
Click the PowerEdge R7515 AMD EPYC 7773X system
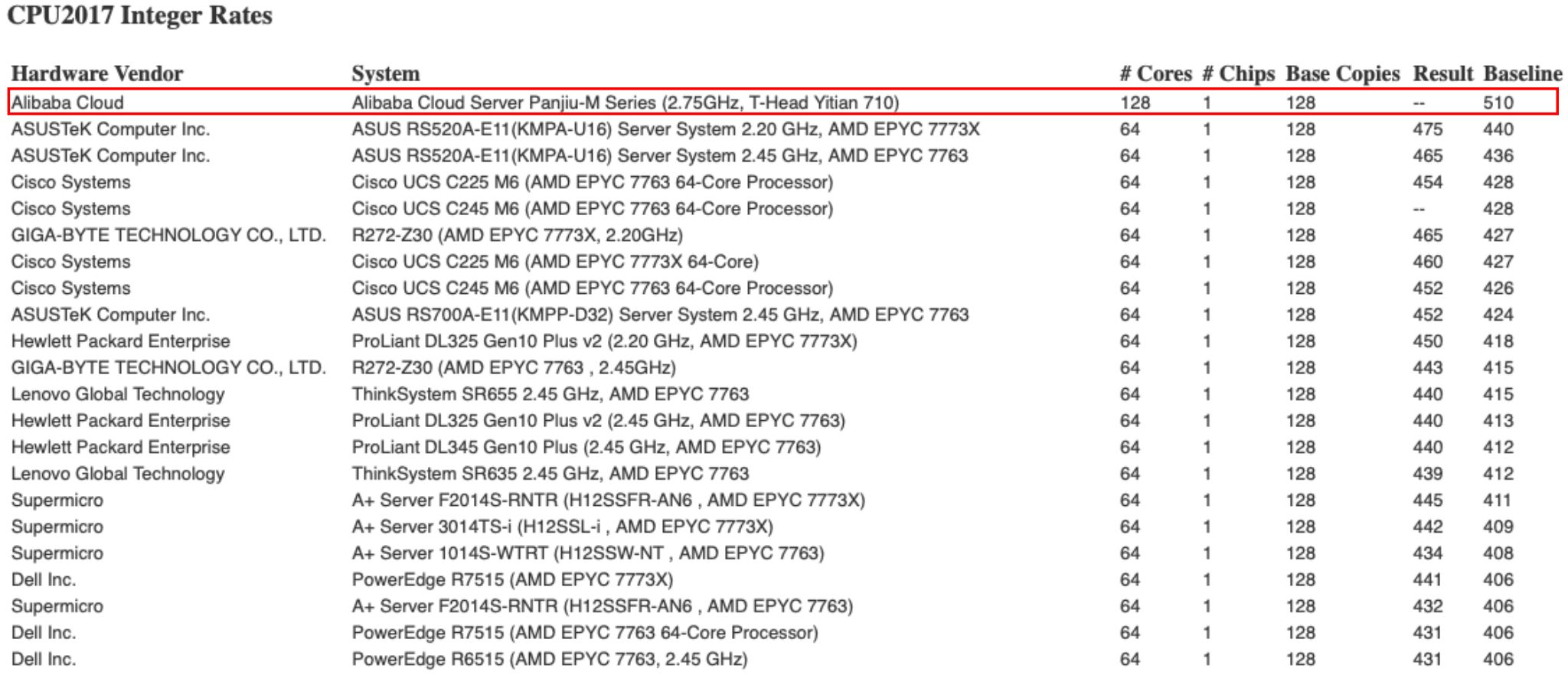click(512, 580)
